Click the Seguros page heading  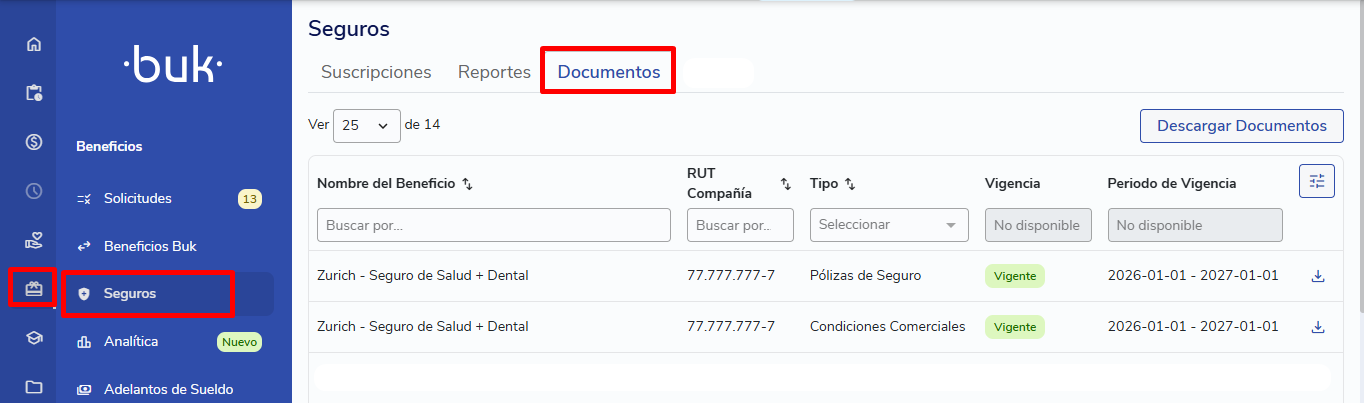click(x=349, y=29)
